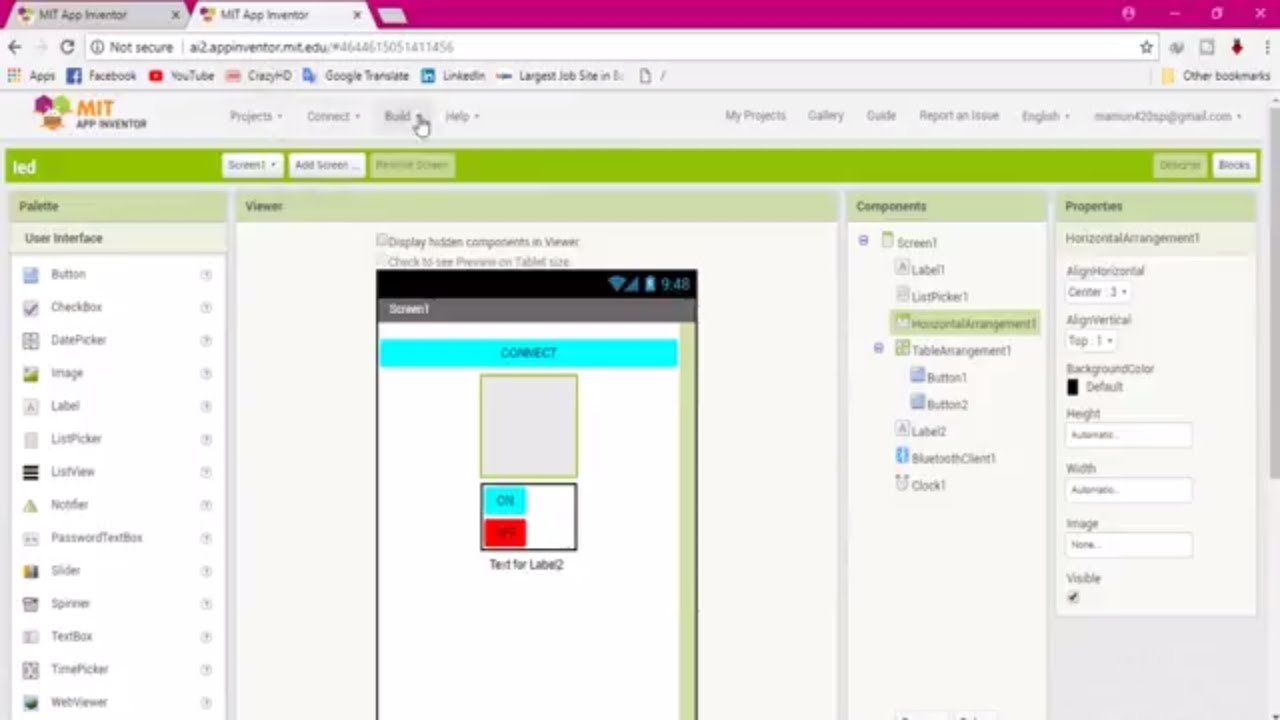
Task: Open the Help menu
Action: [x=462, y=116]
